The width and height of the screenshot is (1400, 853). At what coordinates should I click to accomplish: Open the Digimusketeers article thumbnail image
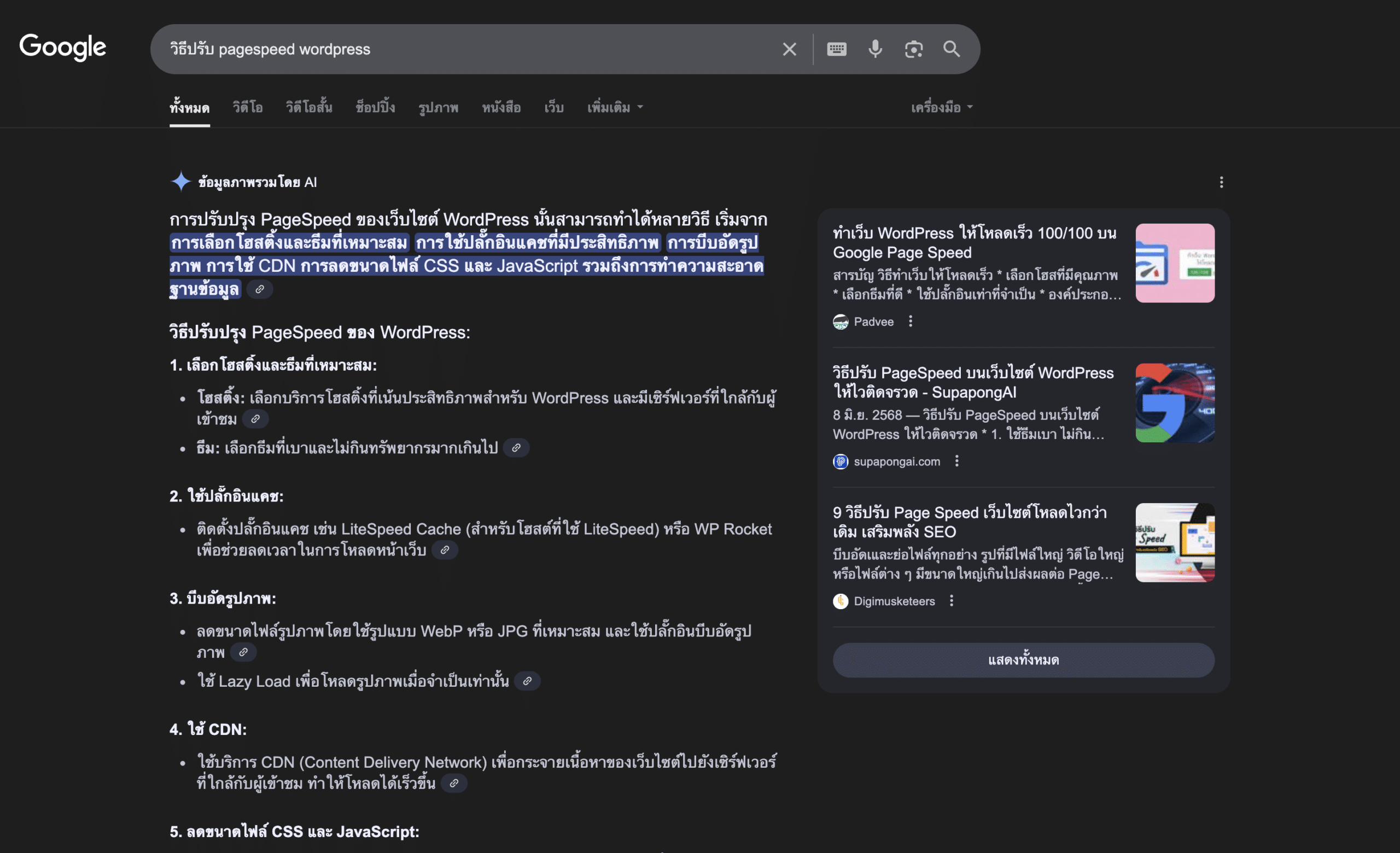(1175, 542)
